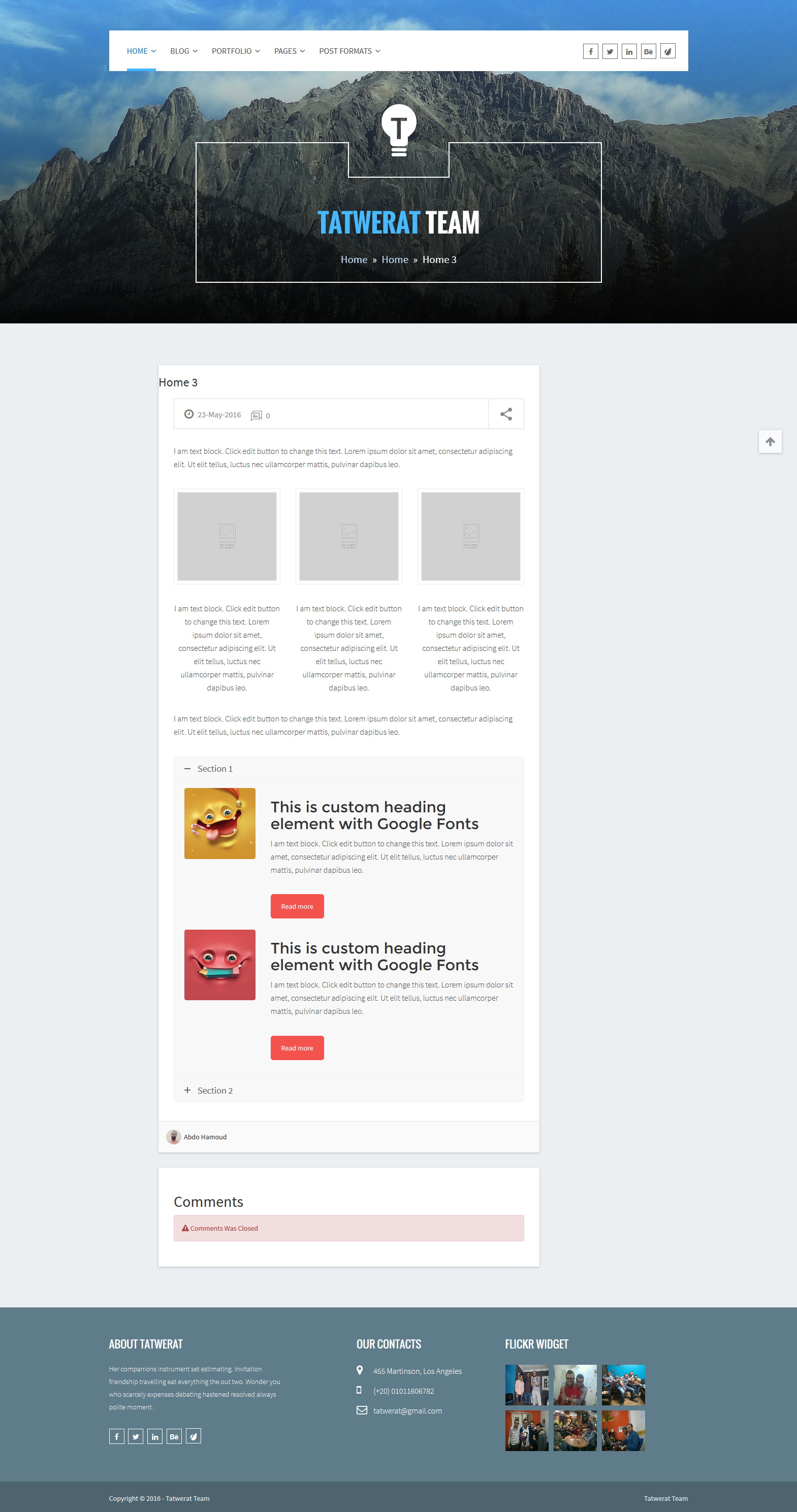The height and width of the screenshot is (1512, 797).
Task: Open Facebook icon in footer About section
Action: tap(116, 1436)
